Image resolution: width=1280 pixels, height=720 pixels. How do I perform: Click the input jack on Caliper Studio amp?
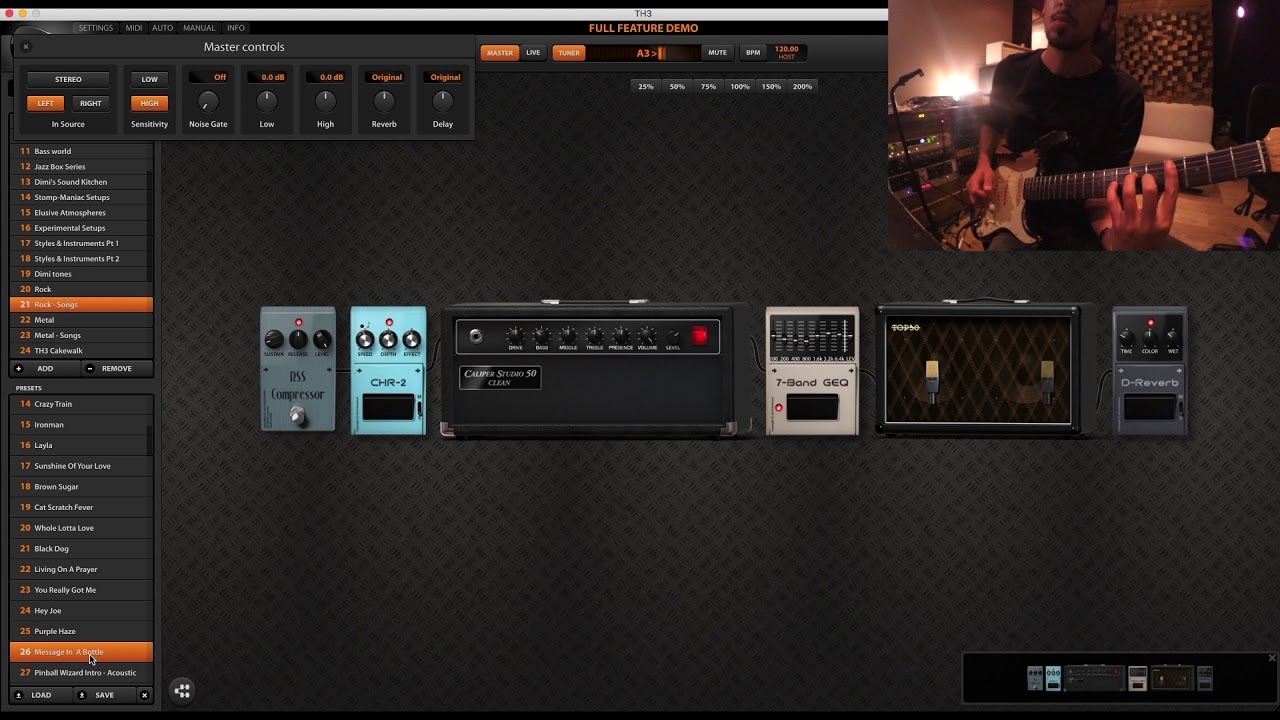click(x=476, y=336)
